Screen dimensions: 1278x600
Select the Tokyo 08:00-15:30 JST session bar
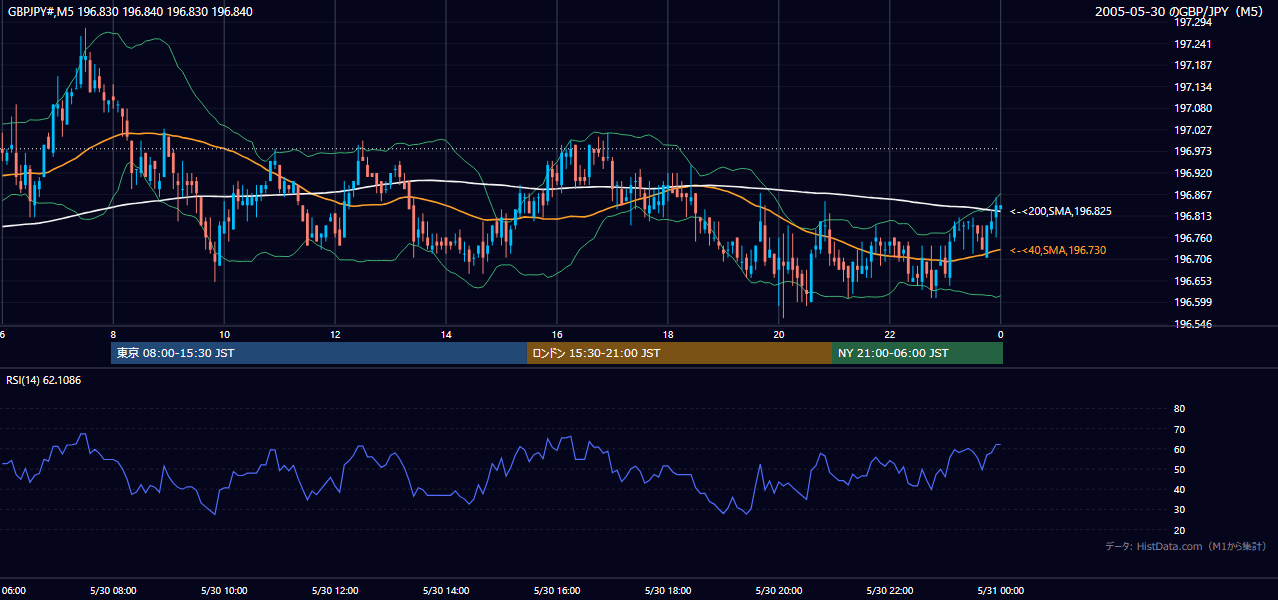coord(319,353)
